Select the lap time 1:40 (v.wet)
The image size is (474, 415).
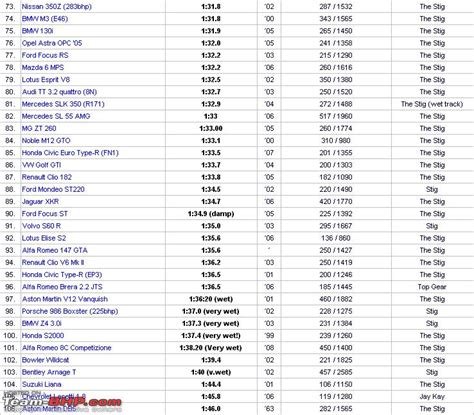(211, 372)
